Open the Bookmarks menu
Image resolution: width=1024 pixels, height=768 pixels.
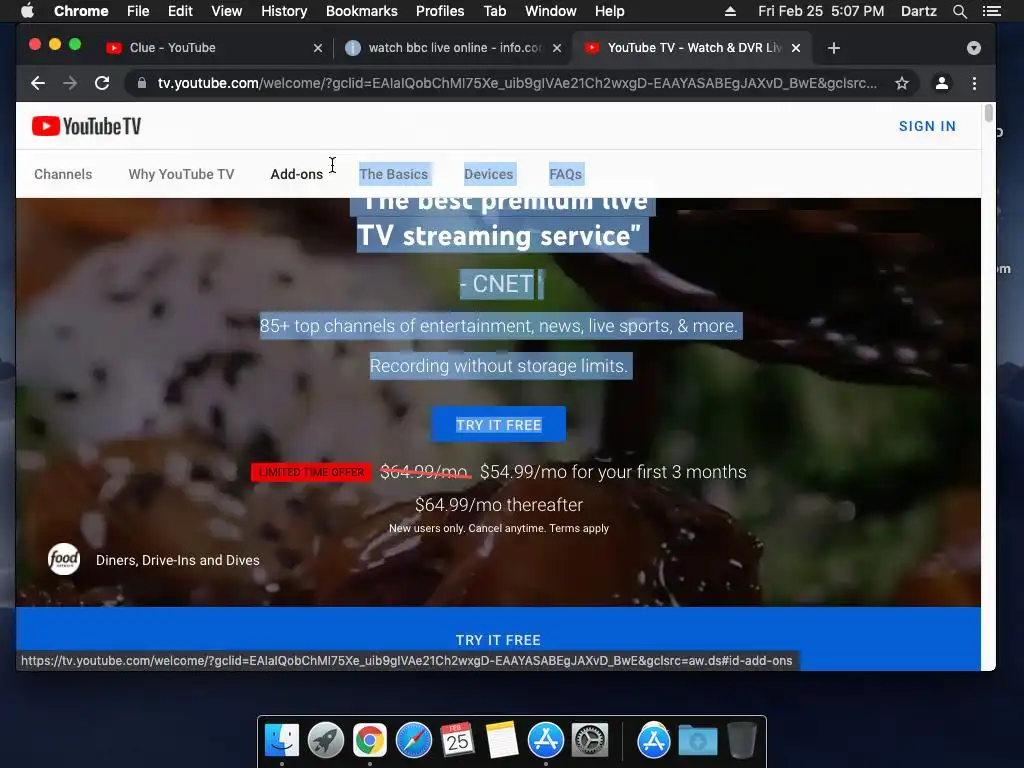click(362, 11)
